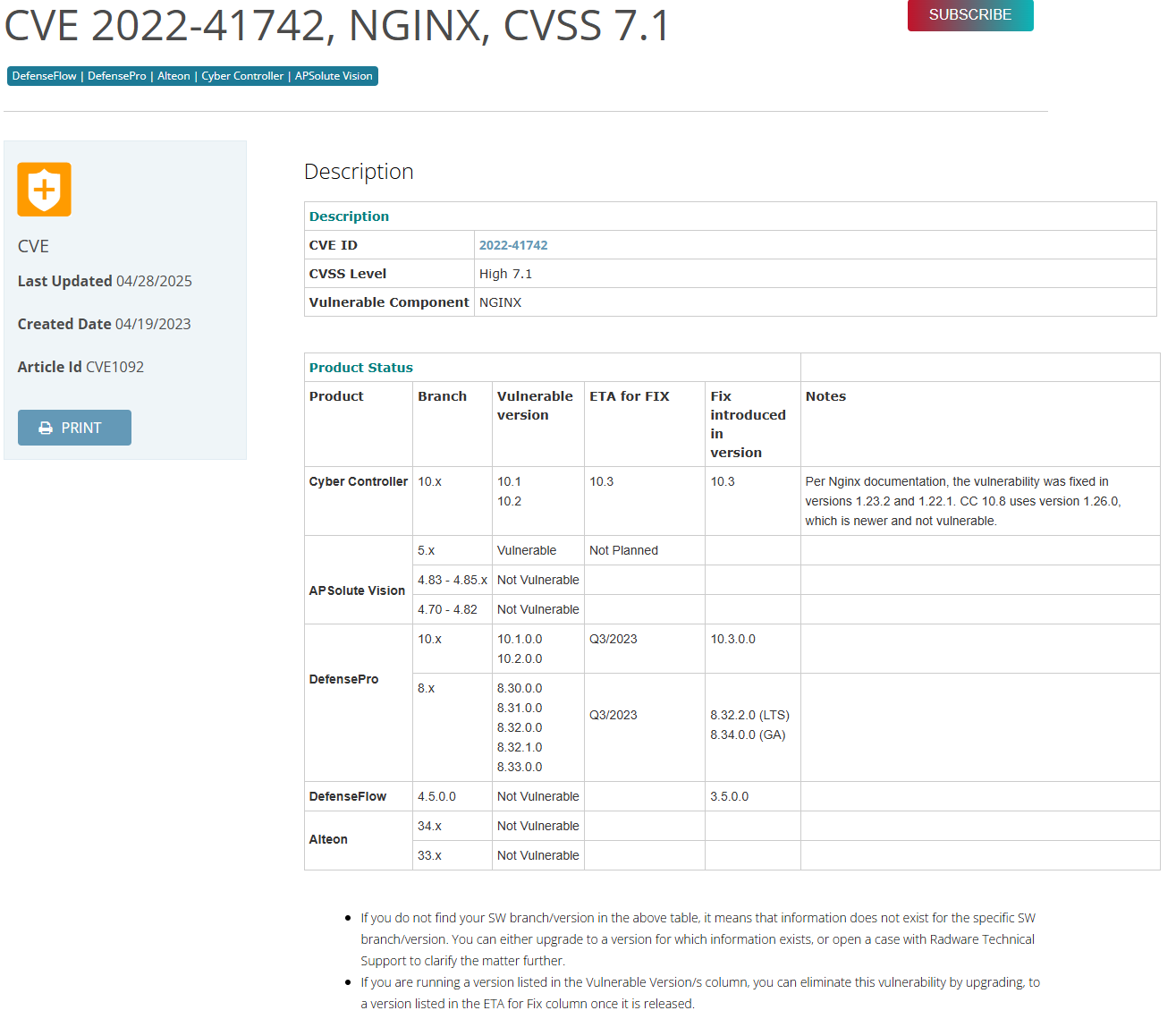1176x1019 pixels.
Task: Click the first bullet note about SW branch/version
Action: (x=698, y=939)
